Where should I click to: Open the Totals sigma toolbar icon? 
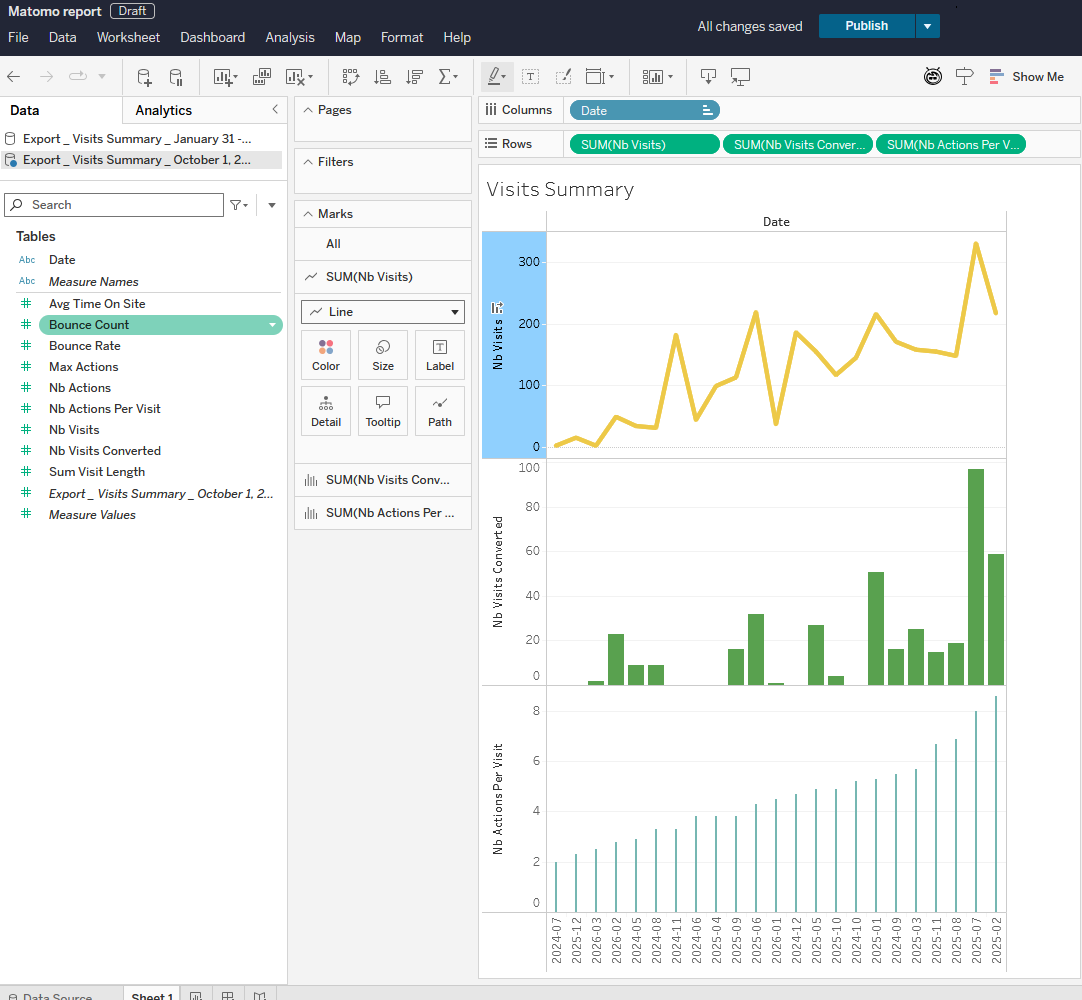coord(446,76)
